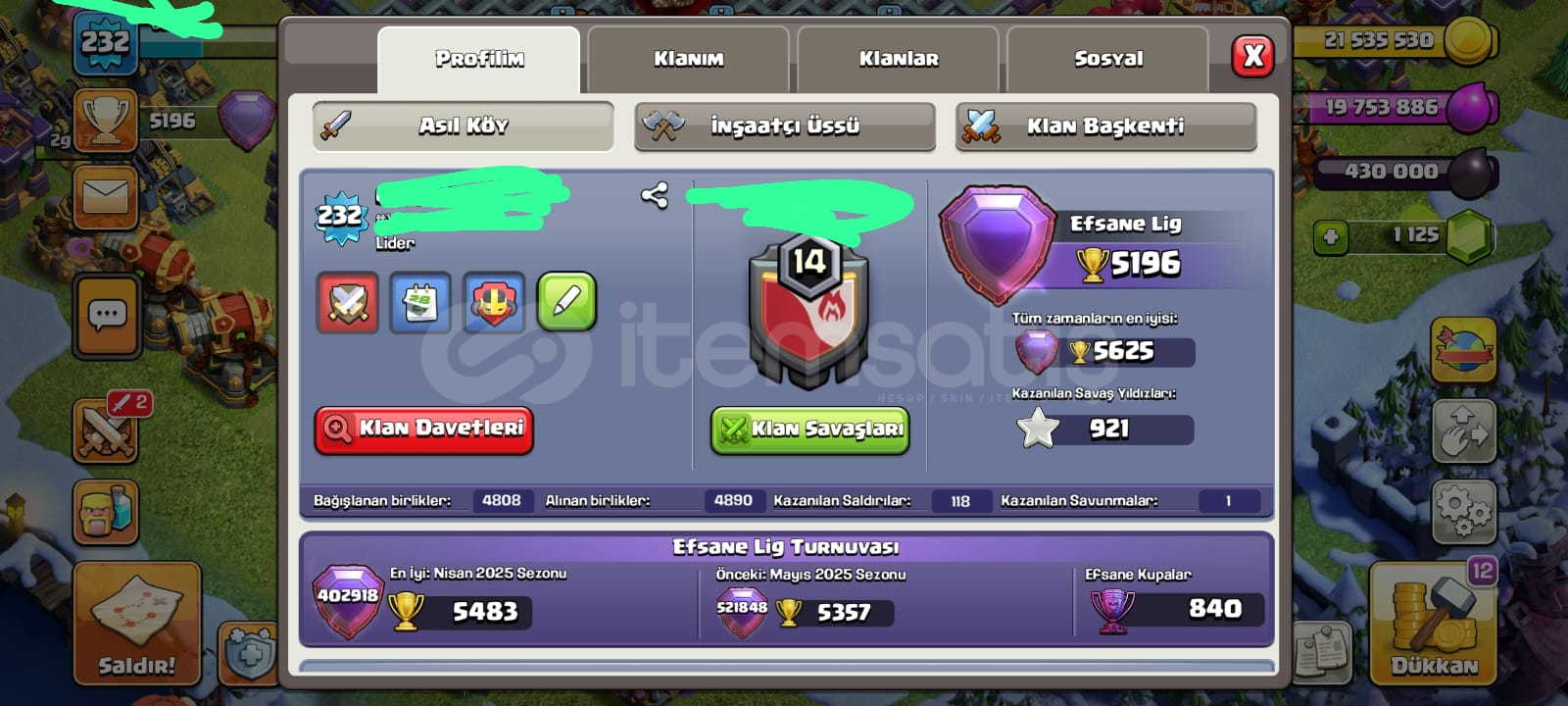Click the red Klan Davetleri button
The height and width of the screenshot is (706, 1568).
[424, 429]
